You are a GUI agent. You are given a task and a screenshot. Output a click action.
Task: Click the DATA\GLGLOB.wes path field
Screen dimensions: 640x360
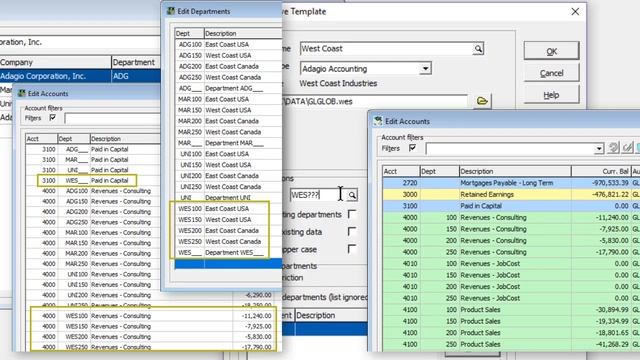375,101
